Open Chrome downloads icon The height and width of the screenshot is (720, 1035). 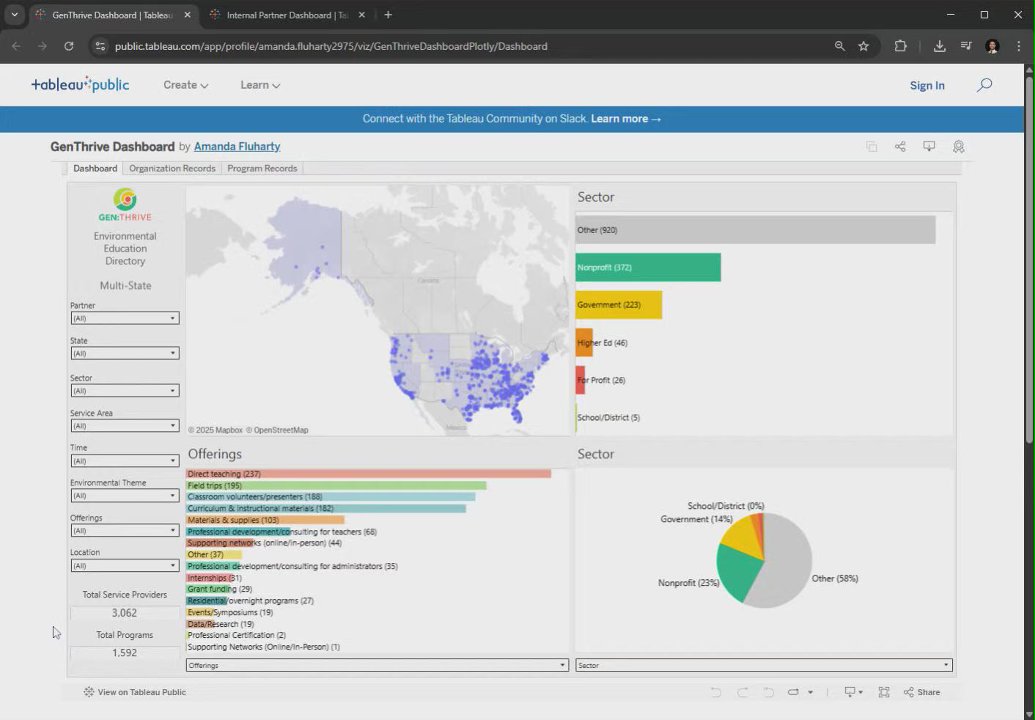pyautogui.click(x=939, y=46)
